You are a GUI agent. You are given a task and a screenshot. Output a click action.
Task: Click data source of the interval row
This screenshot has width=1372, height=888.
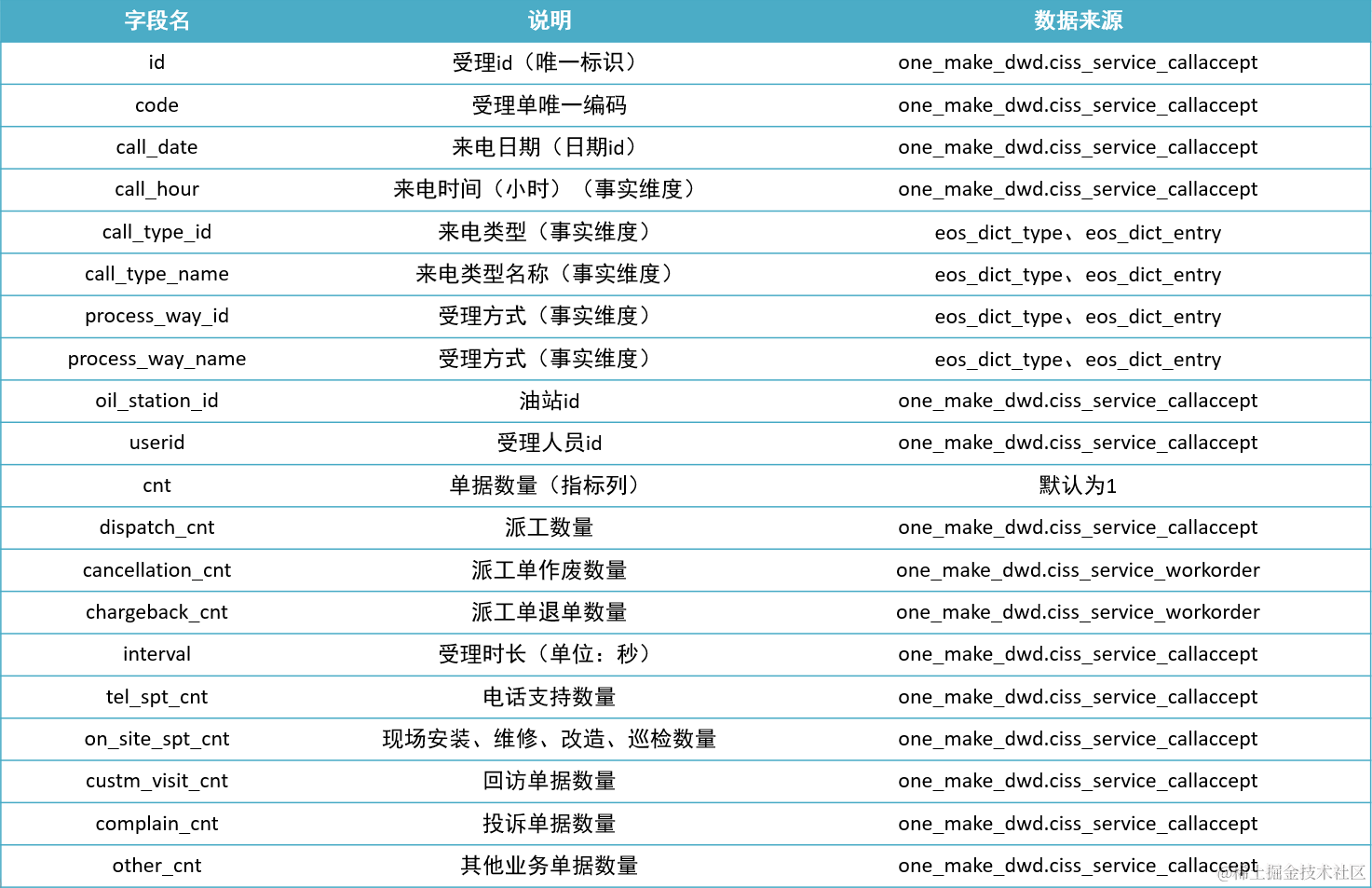coord(1078,654)
